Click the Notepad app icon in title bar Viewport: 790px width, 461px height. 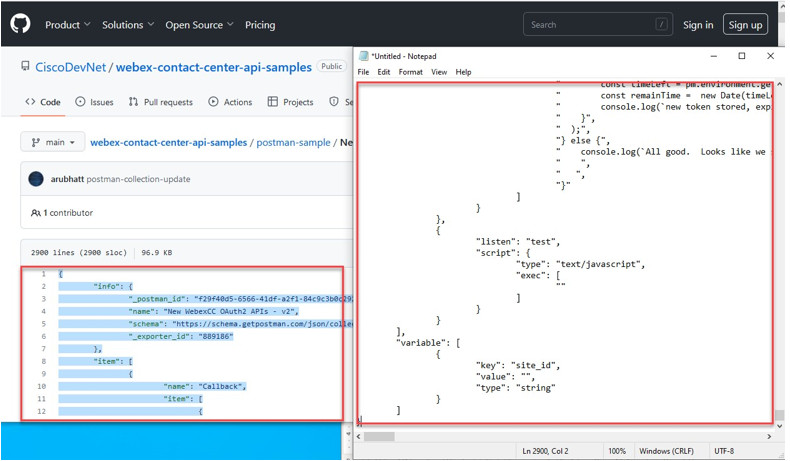pos(363,56)
